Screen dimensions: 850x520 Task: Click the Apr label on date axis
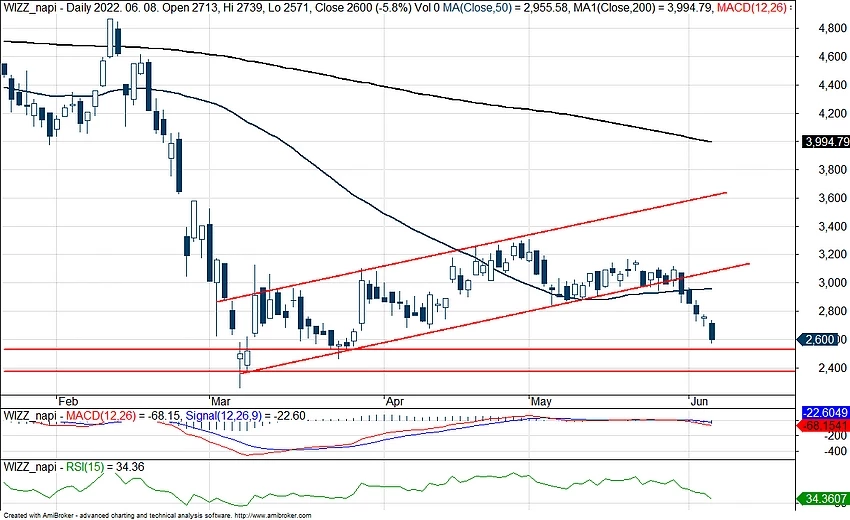point(395,401)
